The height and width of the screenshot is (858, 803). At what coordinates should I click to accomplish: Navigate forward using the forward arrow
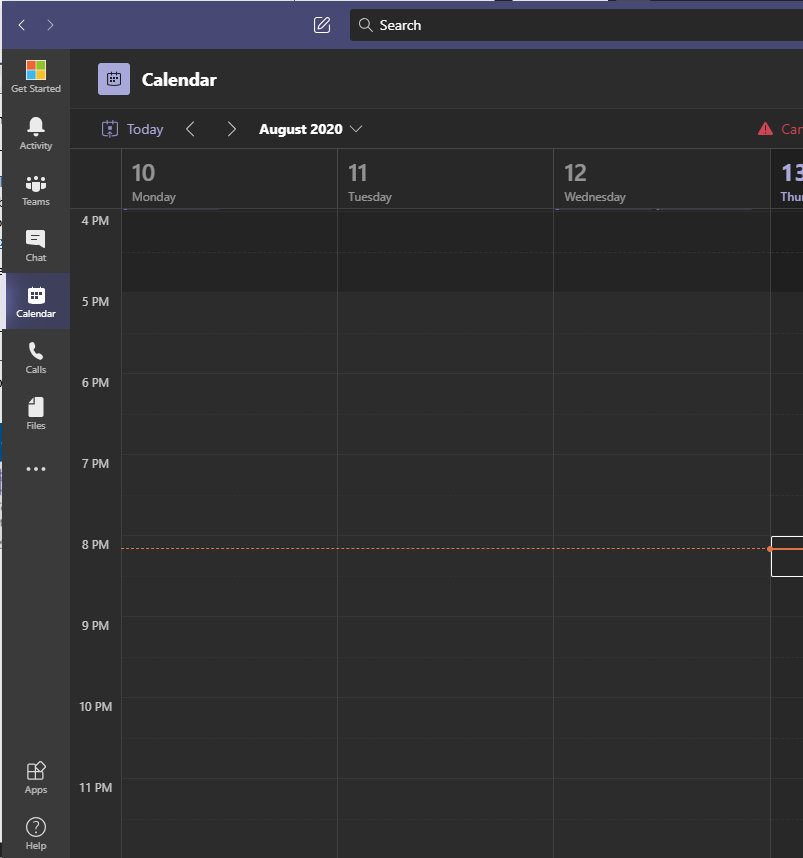(51, 25)
